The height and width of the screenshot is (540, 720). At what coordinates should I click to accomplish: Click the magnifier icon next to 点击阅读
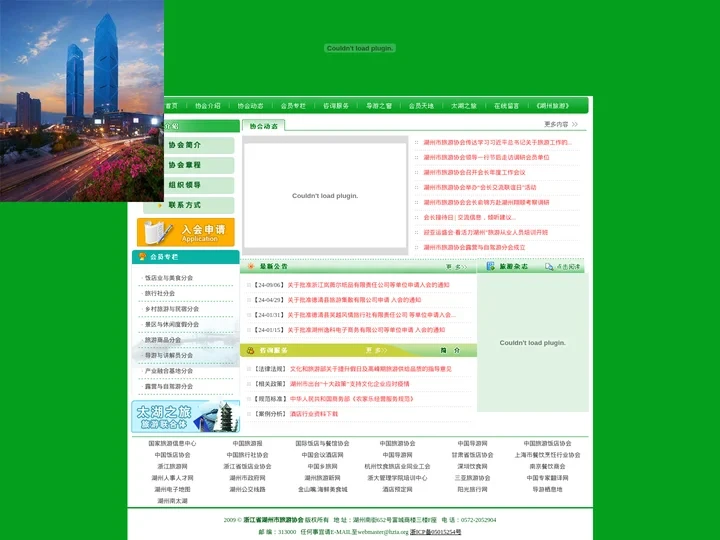(x=549, y=267)
